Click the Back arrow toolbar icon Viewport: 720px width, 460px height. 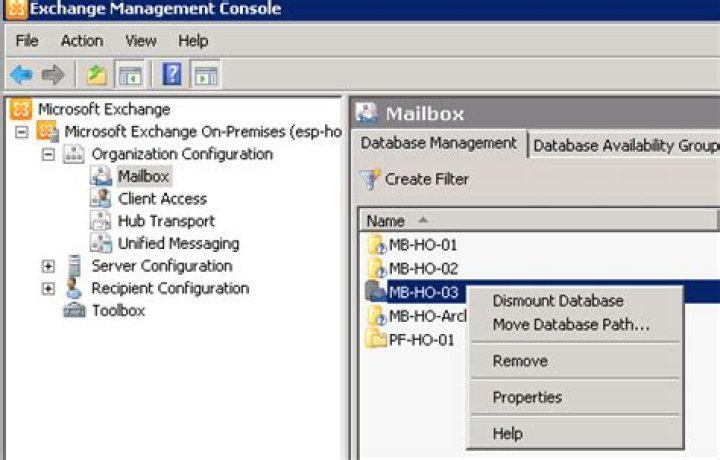21,74
